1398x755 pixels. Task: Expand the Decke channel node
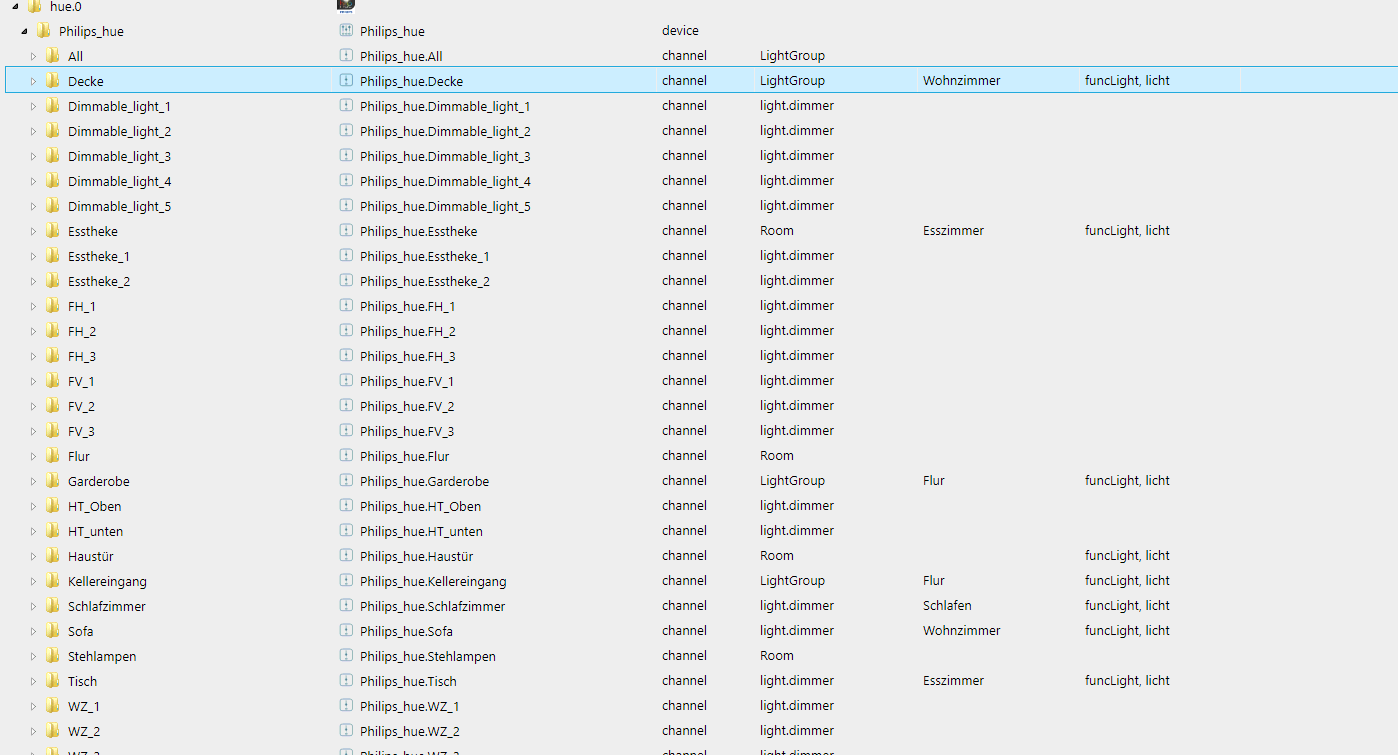pos(33,81)
